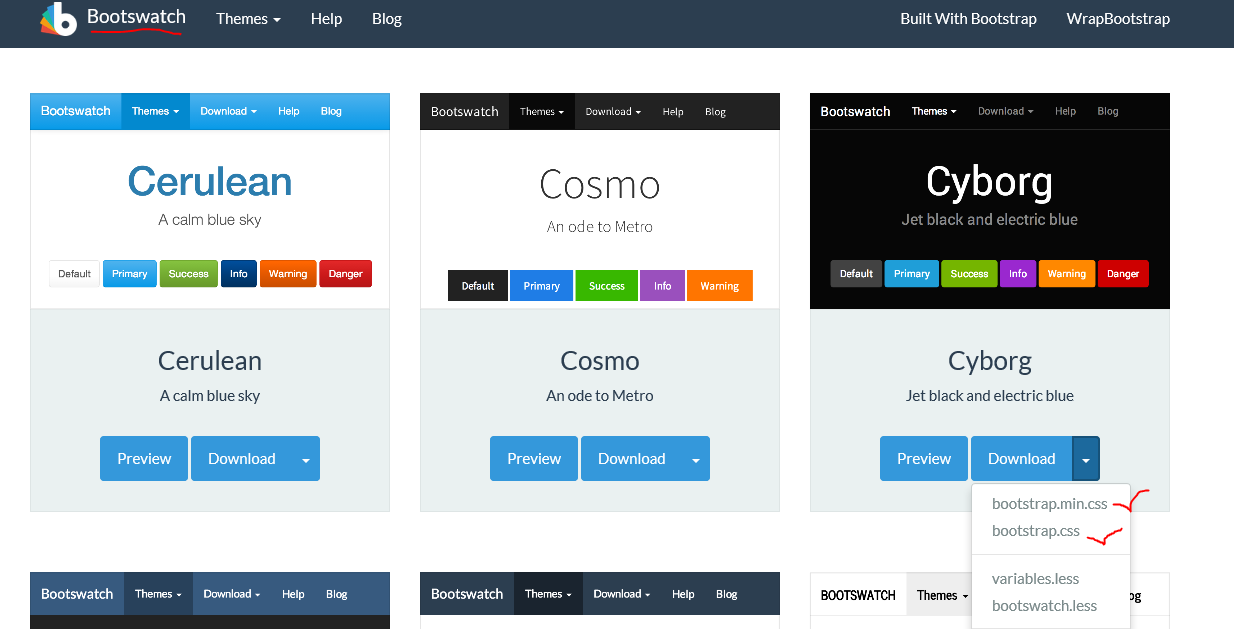Image resolution: width=1234 pixels, height=629 pixels.
Task: Click the Cosmo theme thumbnail heading
Action: click(600, 185)
